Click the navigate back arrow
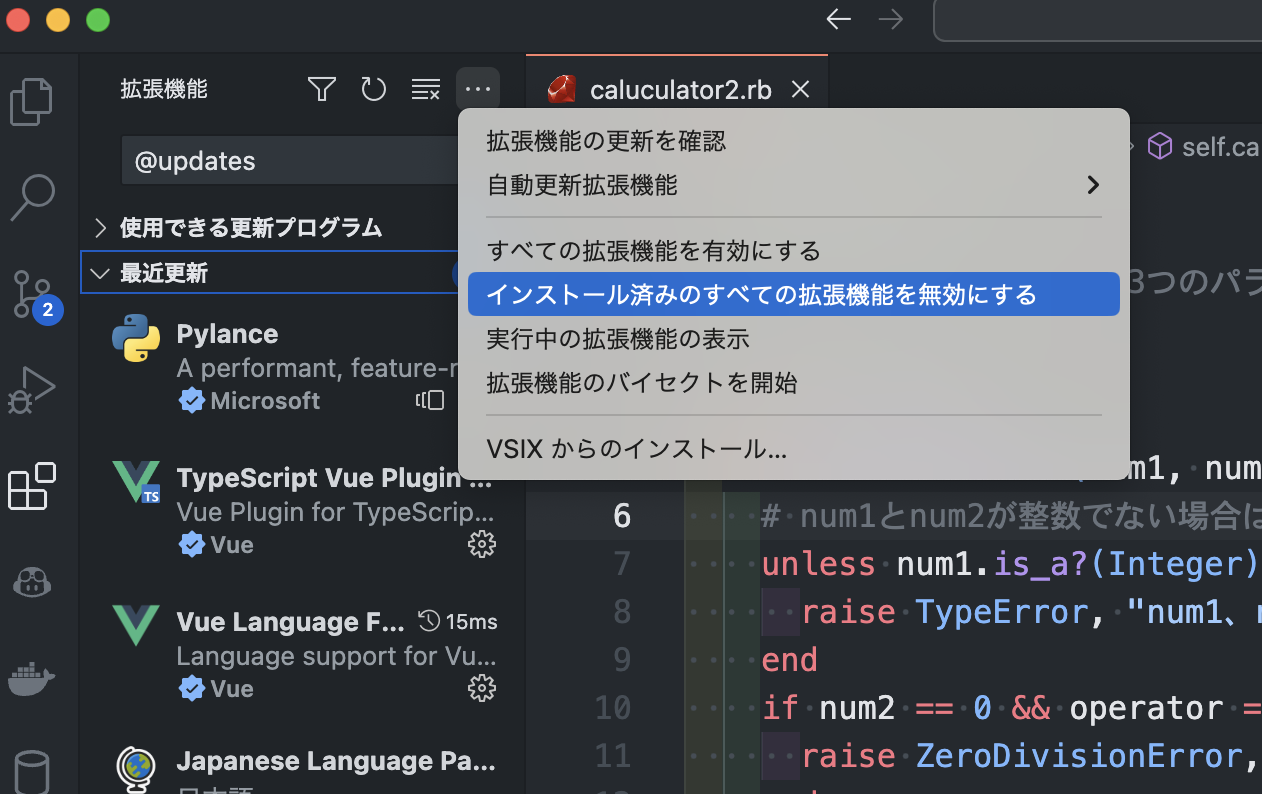1262x794 pixels. tap(838, 19)
